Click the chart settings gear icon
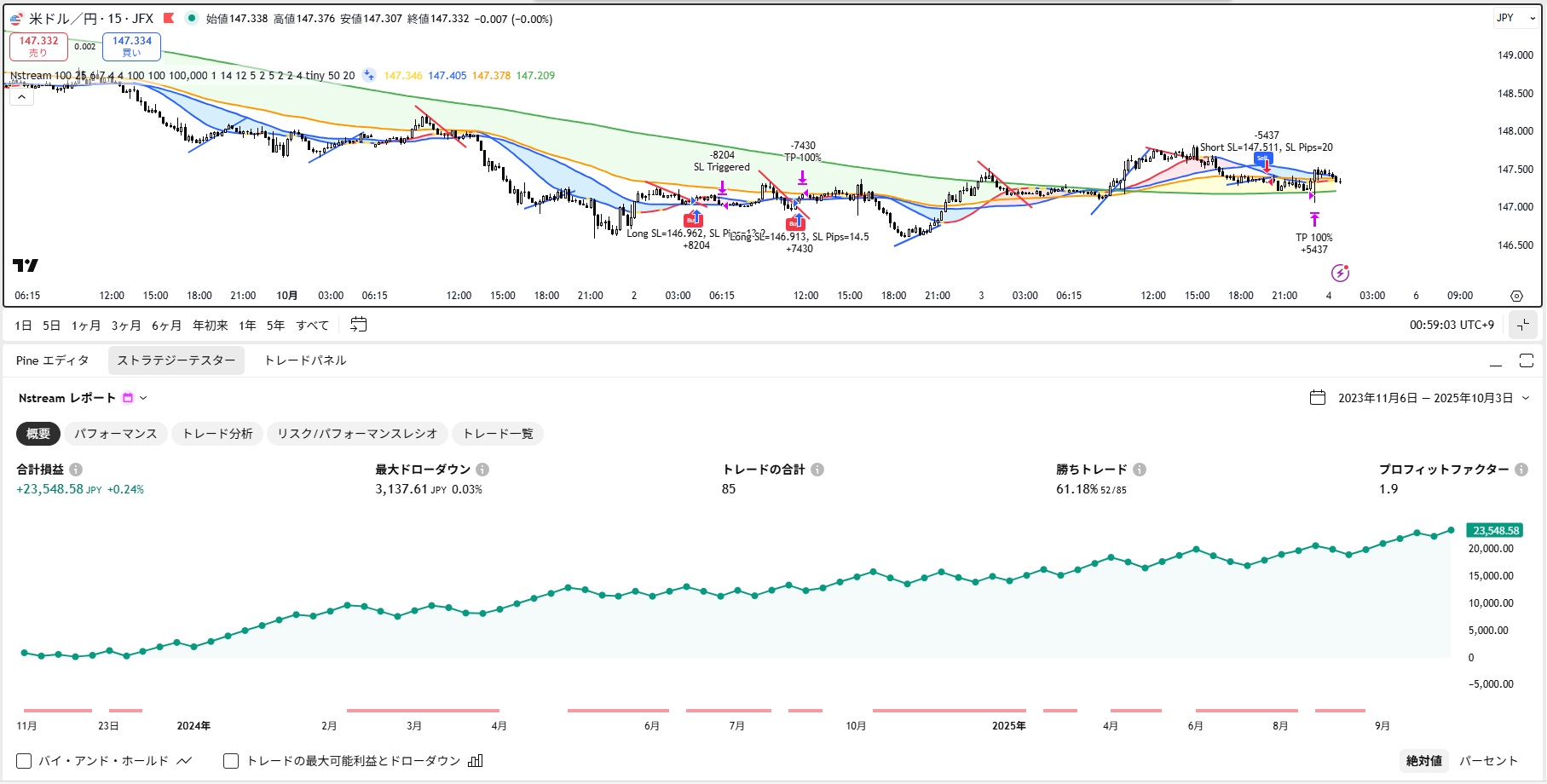 (x=1516, y=296)
